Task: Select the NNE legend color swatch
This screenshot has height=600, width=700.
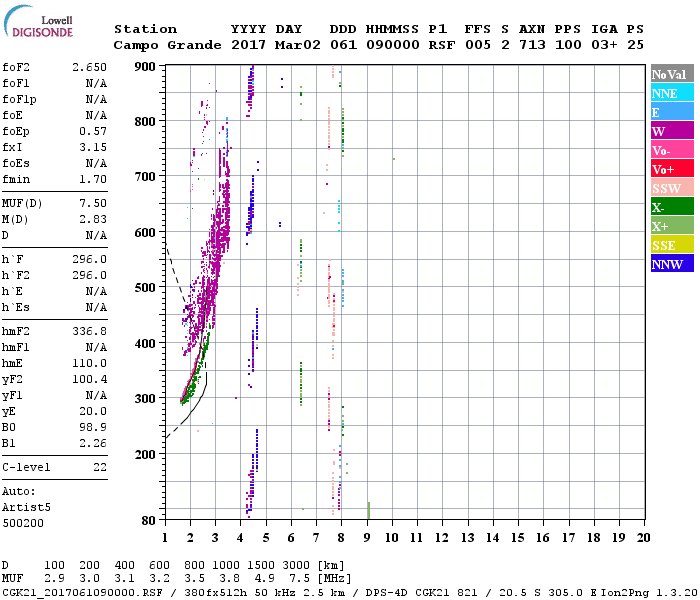Action: click(x=672, y=93)
